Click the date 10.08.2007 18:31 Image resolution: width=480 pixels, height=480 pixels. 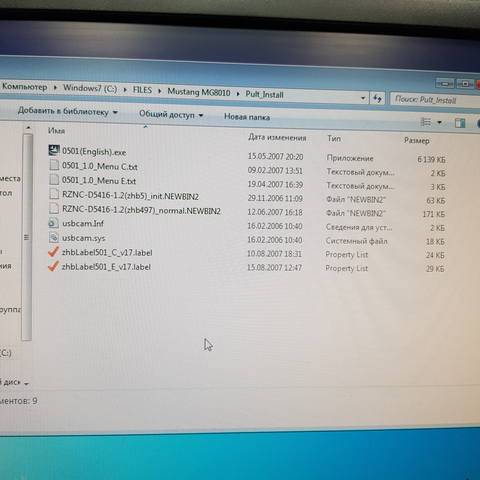(274, 254)
